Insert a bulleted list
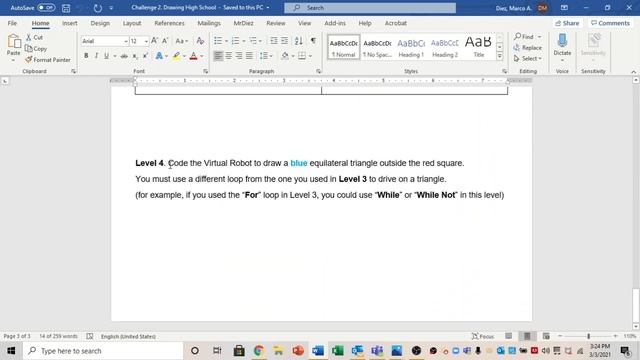The width and height of the screenshot is (640, 360). [x=218, y=41]
